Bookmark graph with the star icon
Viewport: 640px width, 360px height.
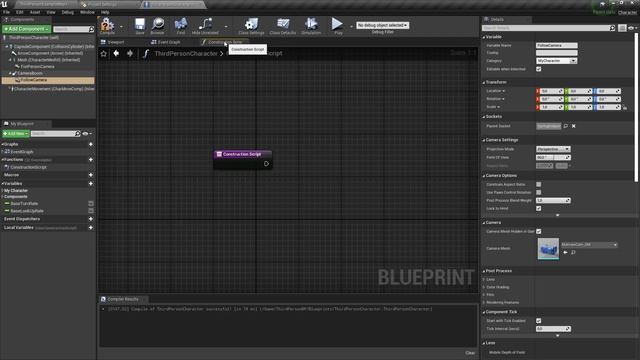click(x=104, y=53)
